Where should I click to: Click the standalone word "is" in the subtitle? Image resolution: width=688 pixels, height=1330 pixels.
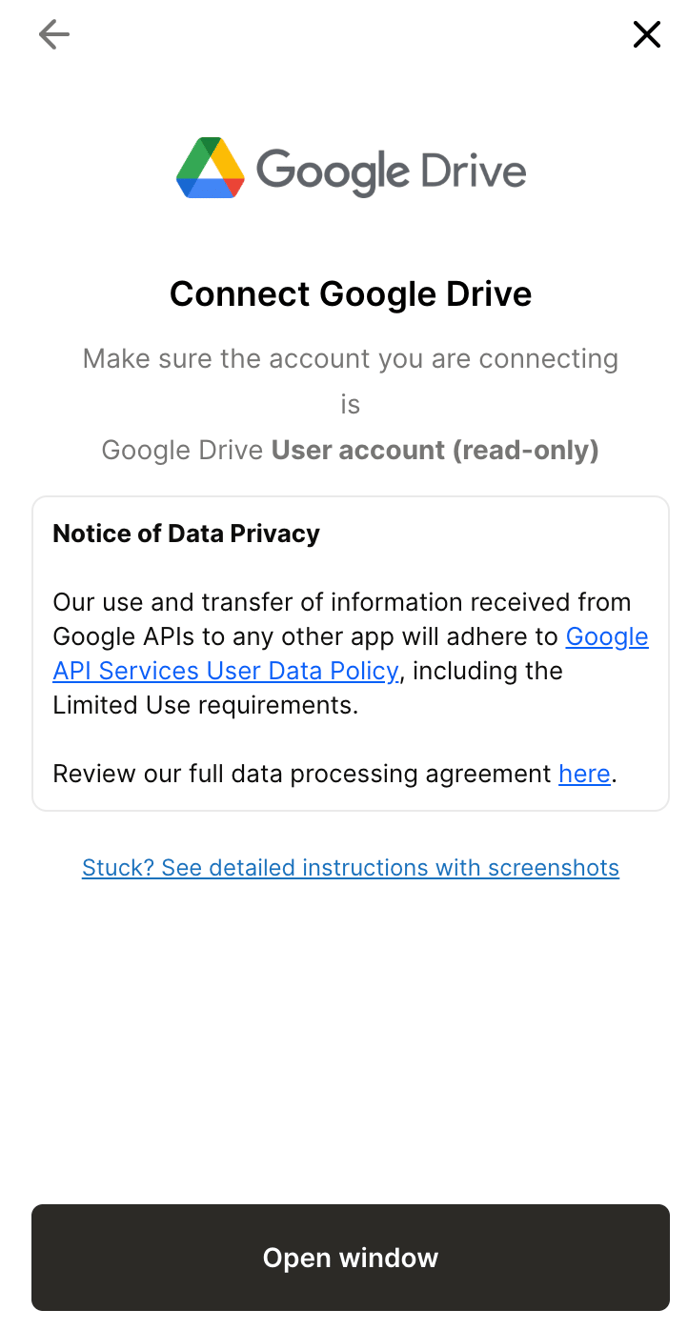[350, 404]
